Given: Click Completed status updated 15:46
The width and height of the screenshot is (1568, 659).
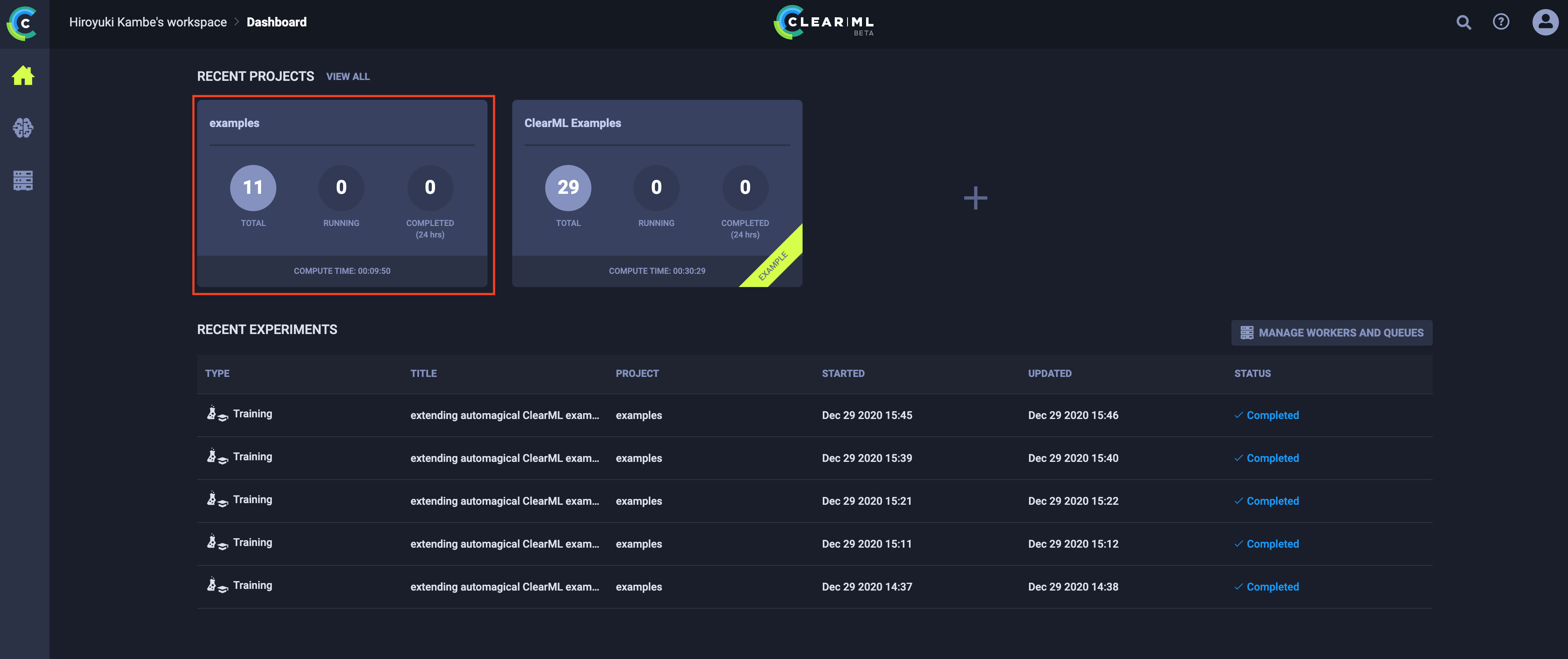Looking at the screenshot, I should click(1267, 415).
